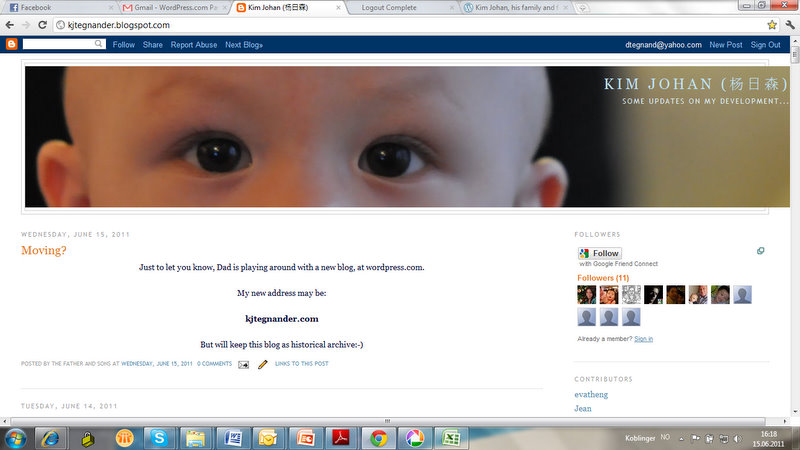The image size is (800, 450).
Task: Open Adobe Reader from the taskbar
Action: tap(341, 437)
